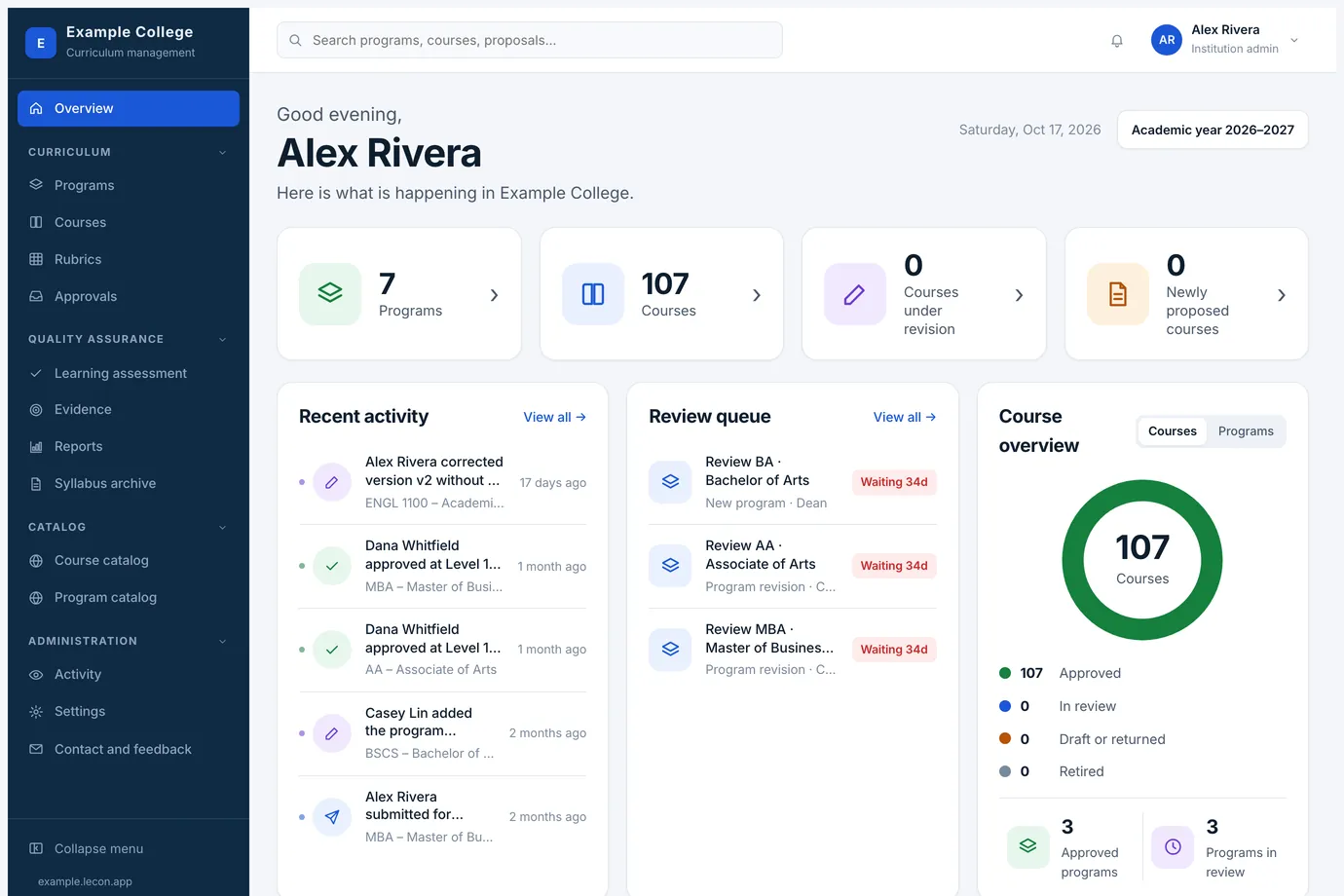Collapse the Catalog sidebar section

point(223,527)
